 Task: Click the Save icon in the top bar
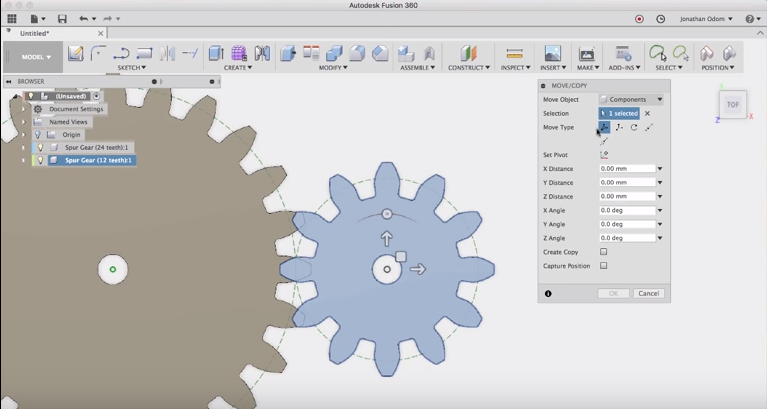pyautogui.click(x=62, y=19)
